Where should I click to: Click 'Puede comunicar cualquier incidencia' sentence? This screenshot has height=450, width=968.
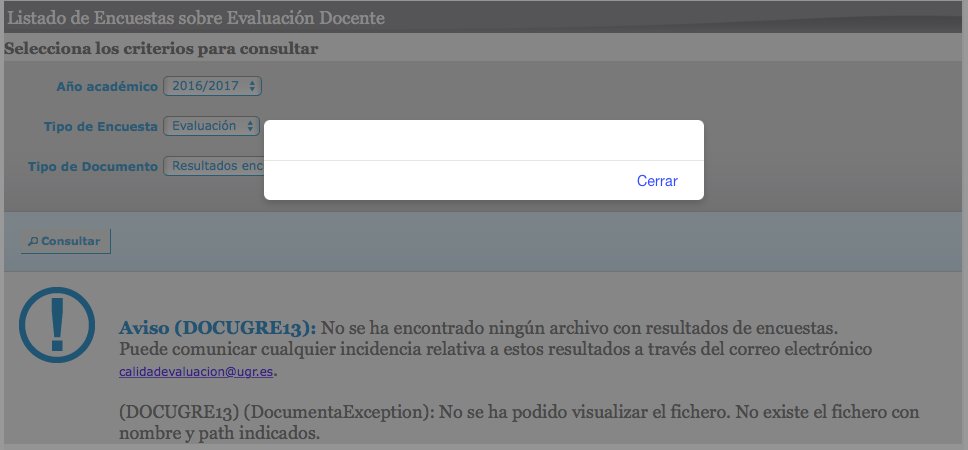pyautogui.click(x=495, y=349)
